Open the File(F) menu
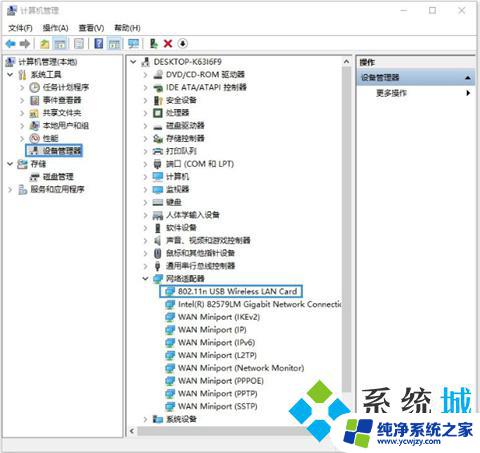 pos(20,28)
